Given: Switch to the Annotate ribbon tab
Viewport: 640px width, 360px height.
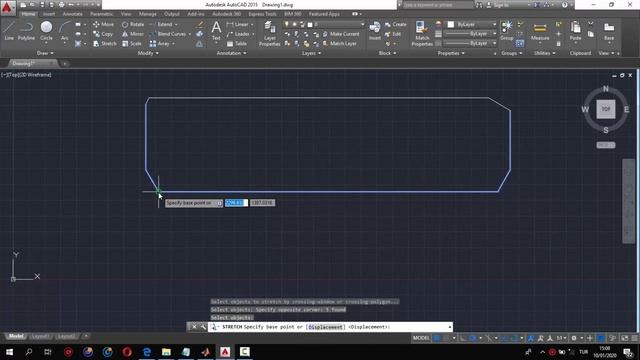Looking at the screenshot, I should [73, 14].
